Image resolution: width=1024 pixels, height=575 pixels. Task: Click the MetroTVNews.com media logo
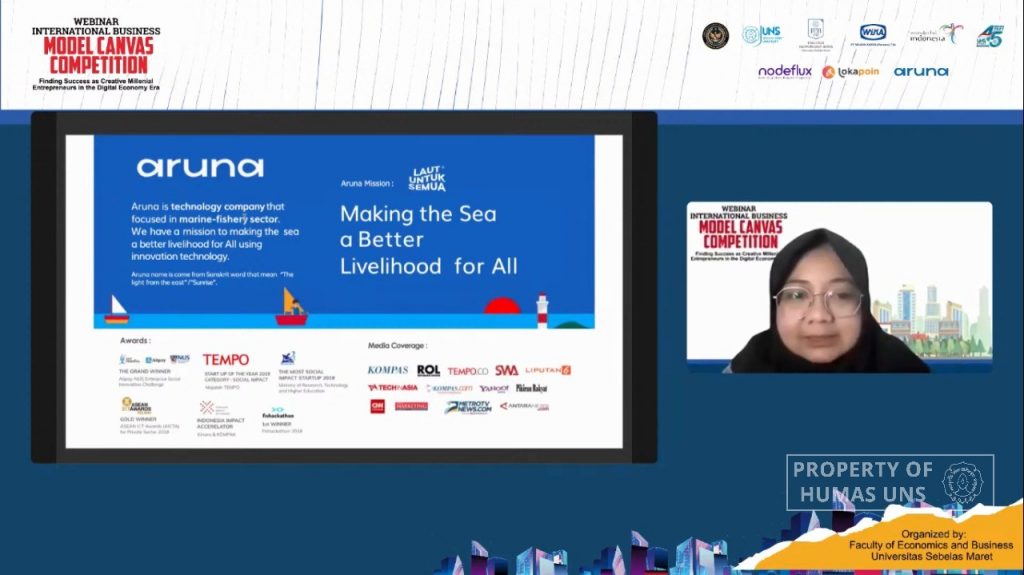(468, 407)
